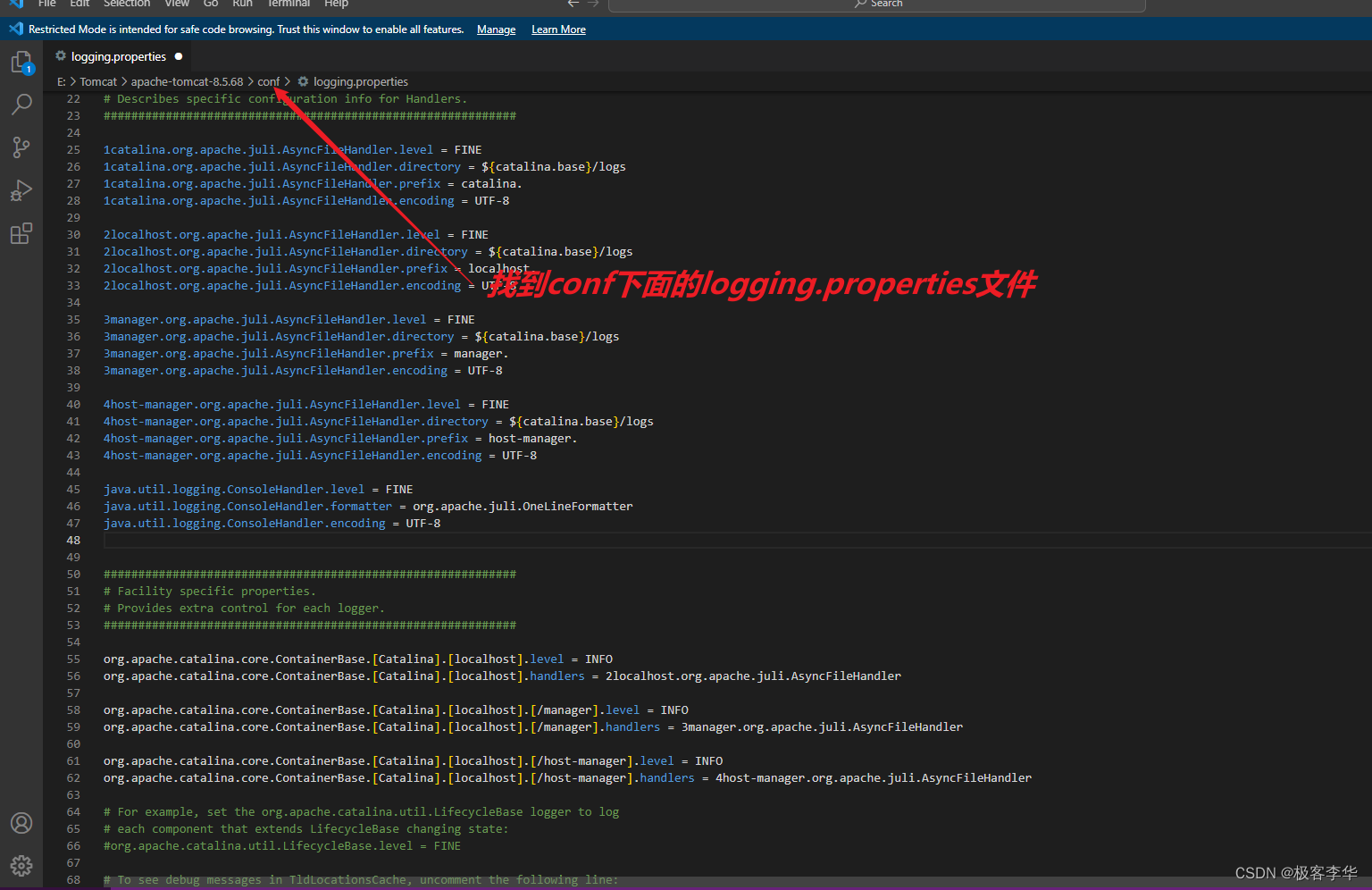Viewport: 1372px width, 890px height.
Task: Click the Restricted Mode shield icon
Action: 13,29
